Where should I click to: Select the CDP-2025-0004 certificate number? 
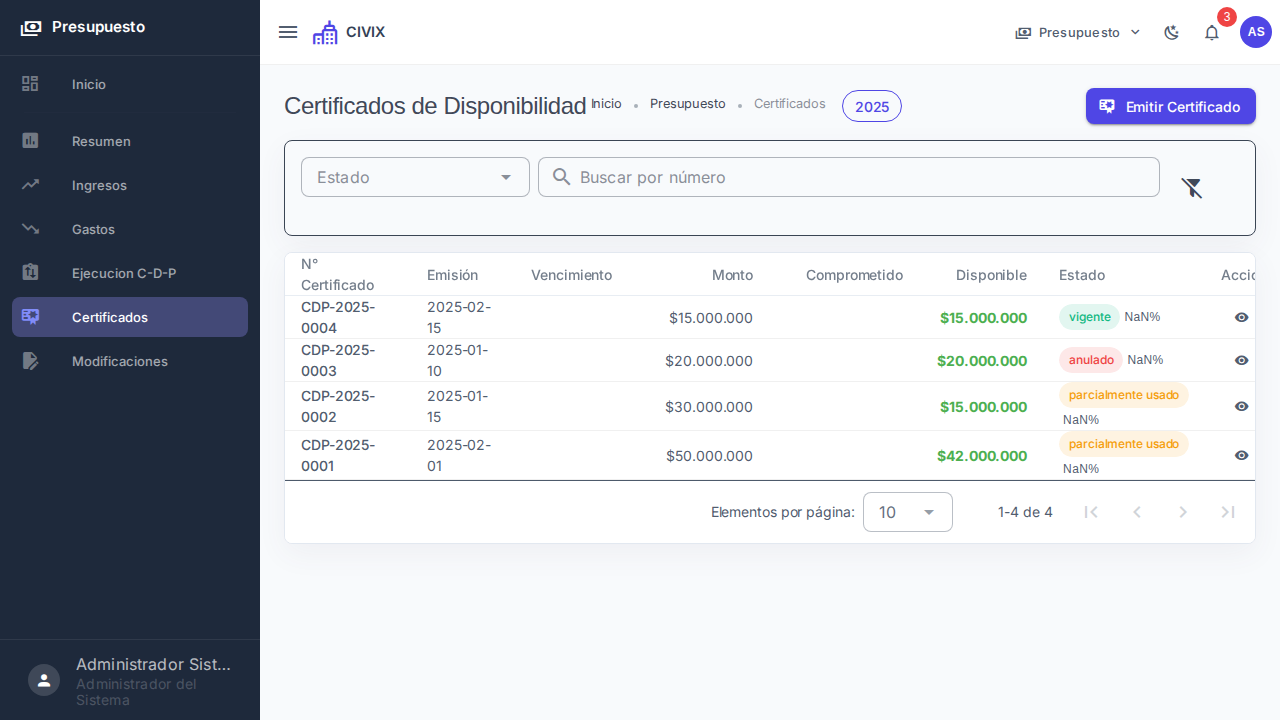coord(338,317)
